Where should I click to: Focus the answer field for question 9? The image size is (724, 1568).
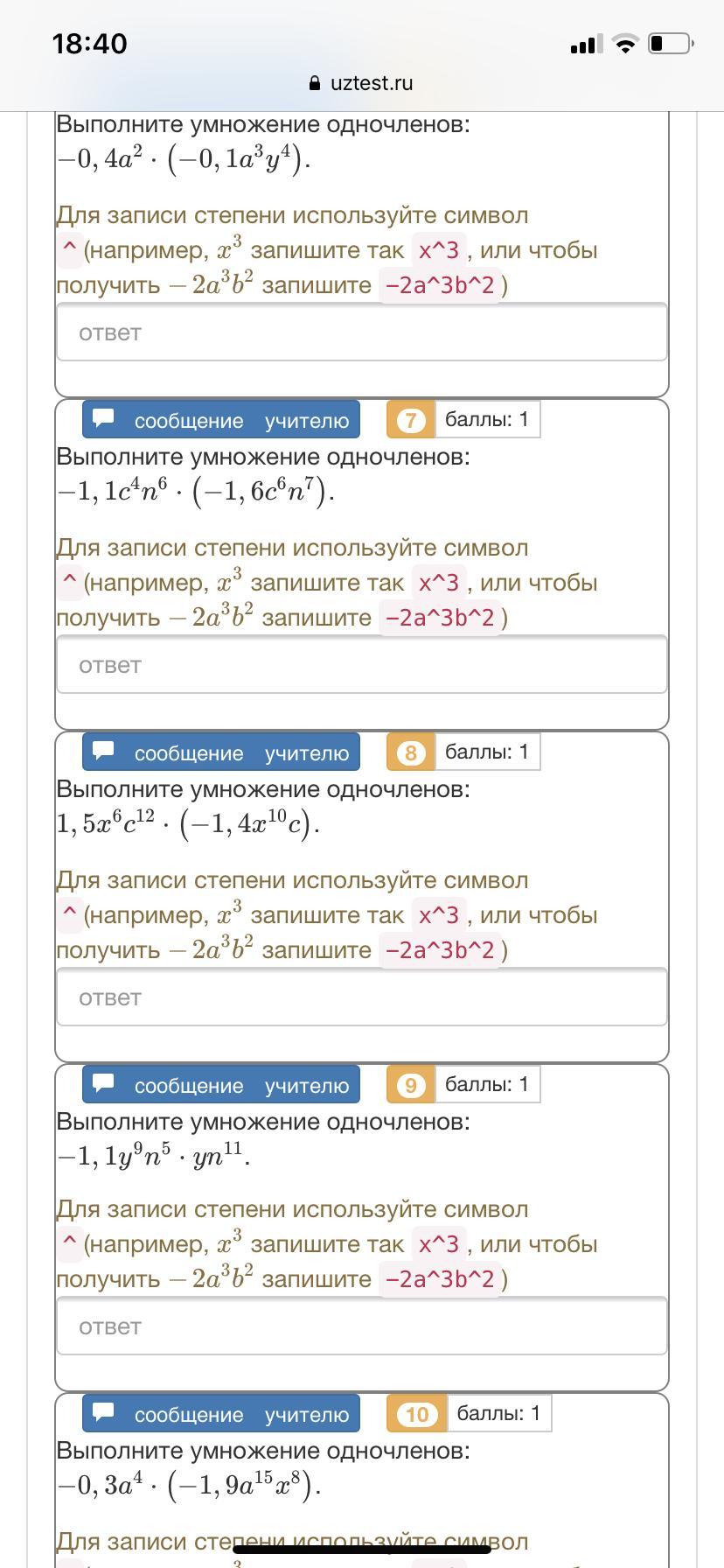tap(362, 1326)
